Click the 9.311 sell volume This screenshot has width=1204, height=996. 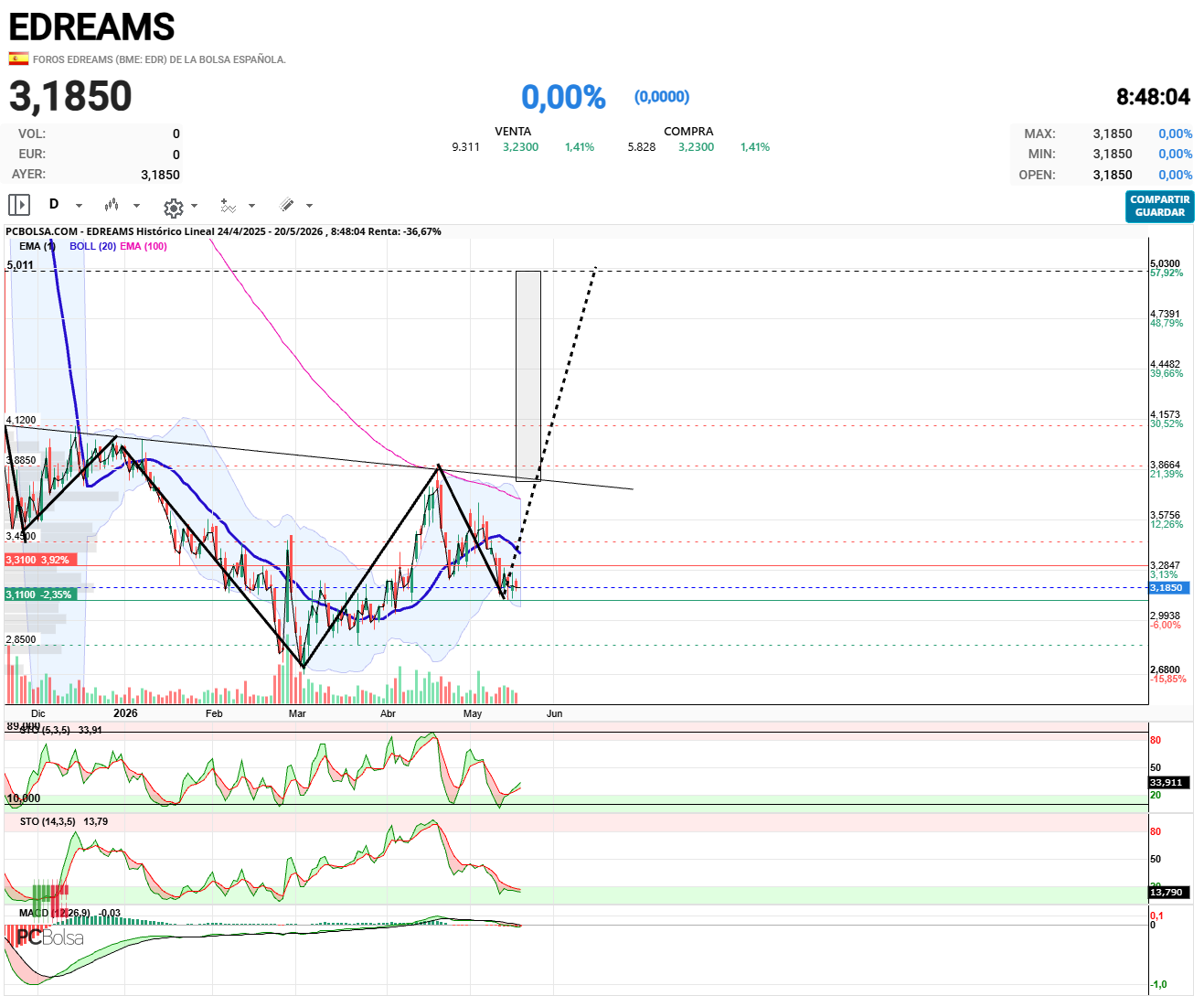(x=465, y=147)
